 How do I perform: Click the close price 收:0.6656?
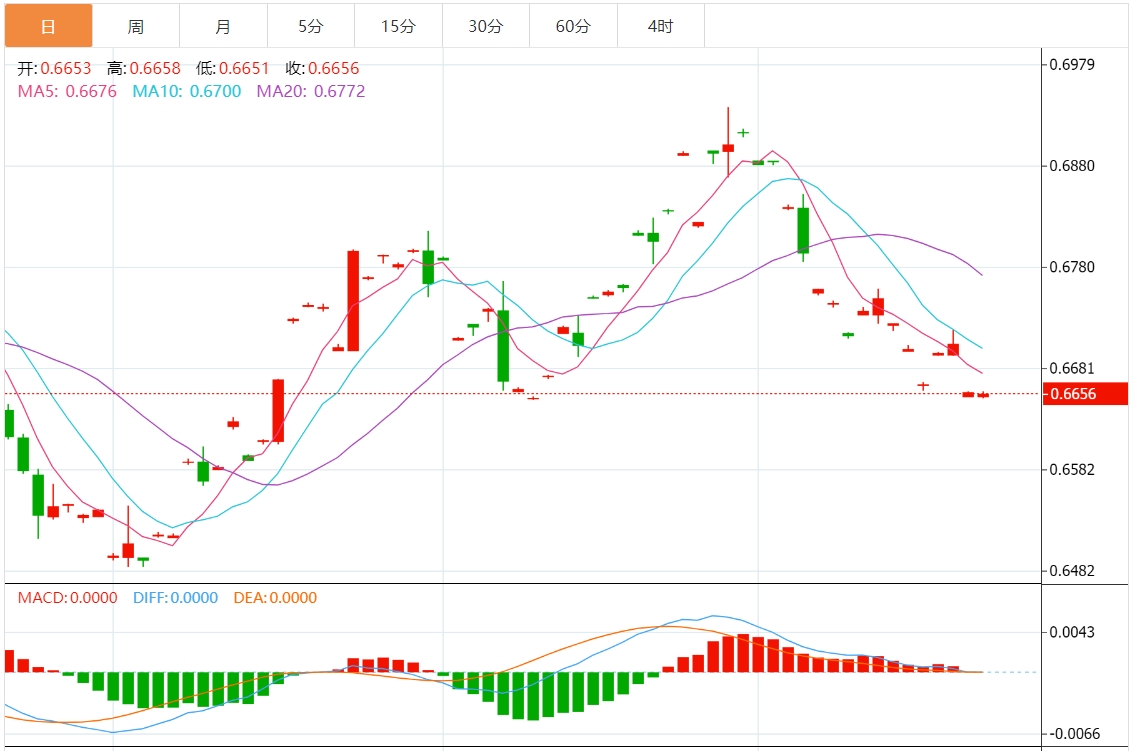[322, 68]
